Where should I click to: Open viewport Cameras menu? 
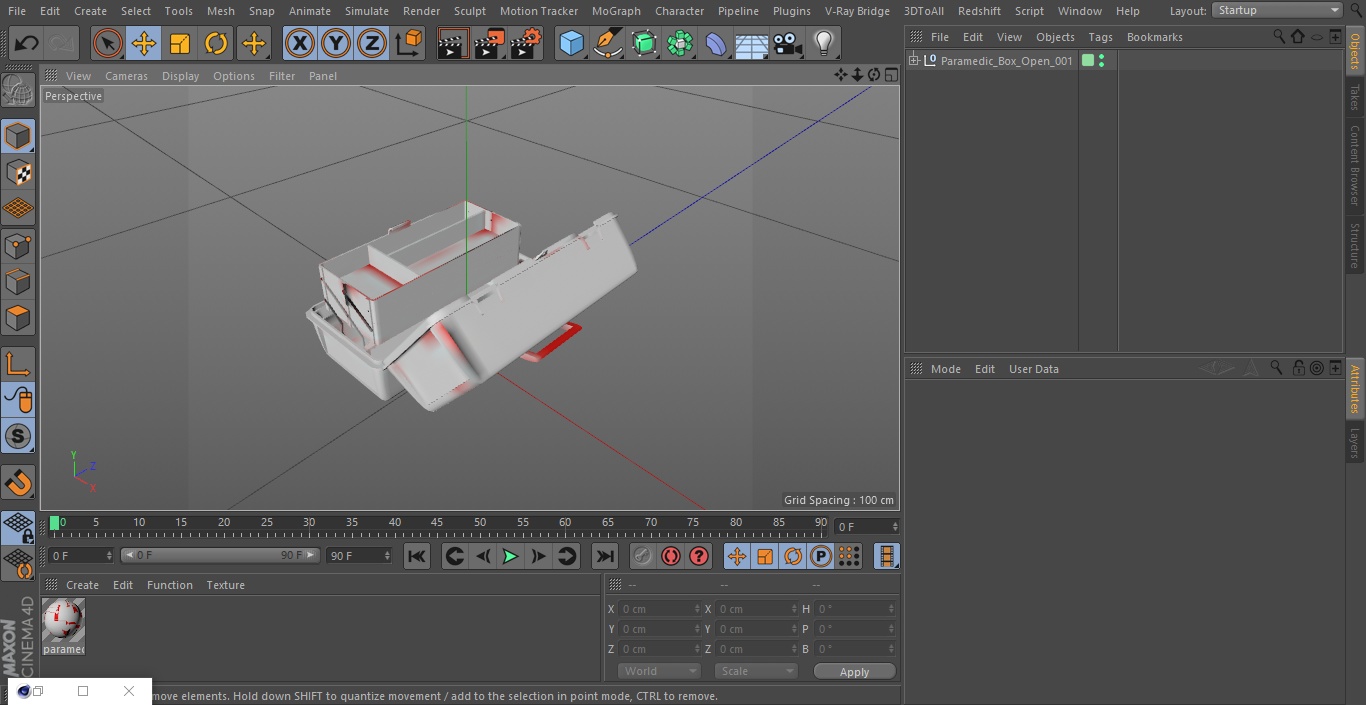126,76
